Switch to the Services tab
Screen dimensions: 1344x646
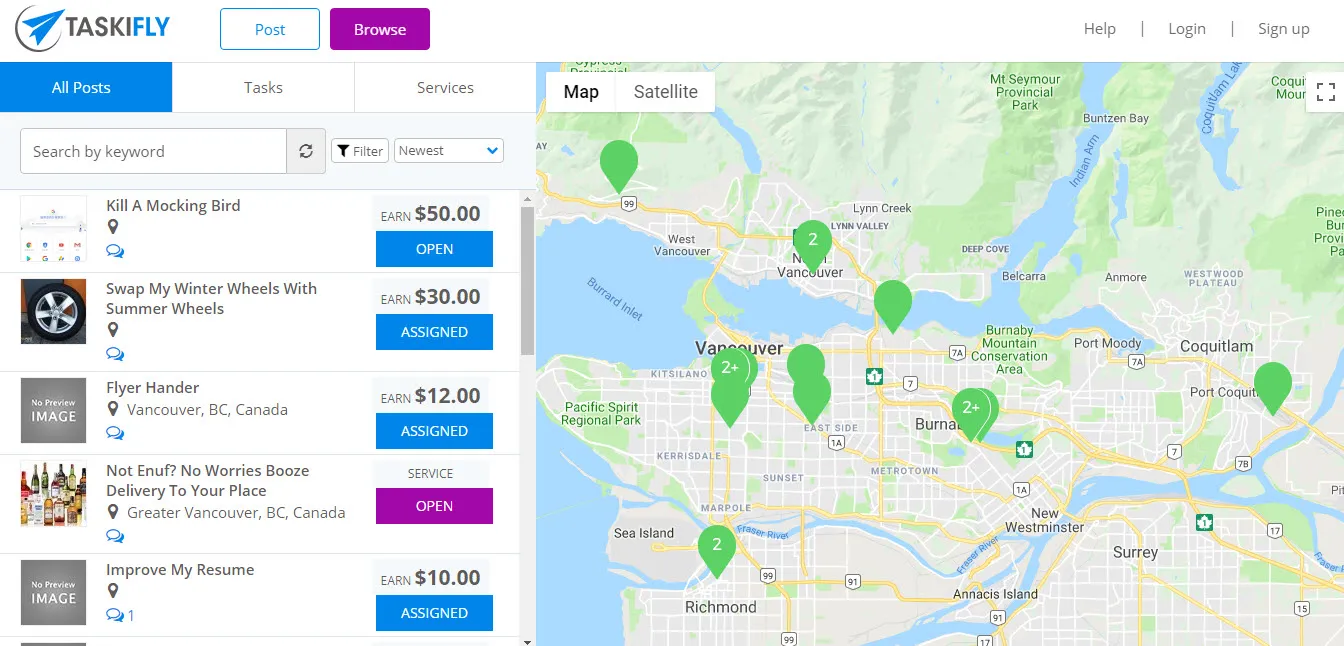445,87
